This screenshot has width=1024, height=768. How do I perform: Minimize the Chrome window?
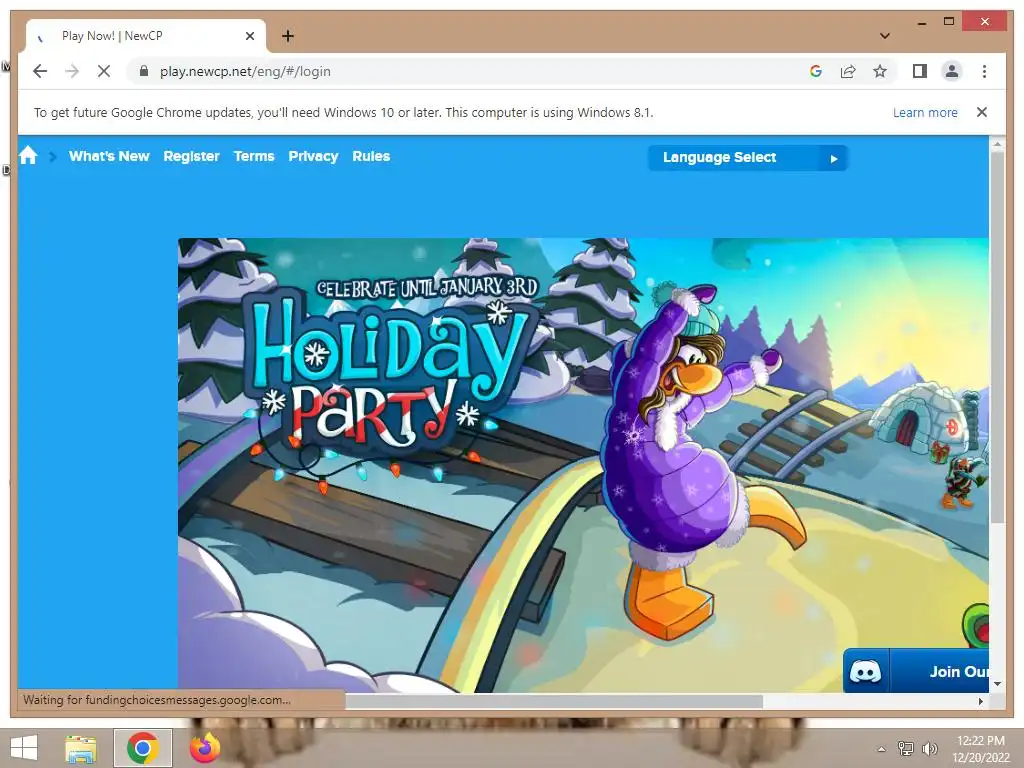click(921, 22)
